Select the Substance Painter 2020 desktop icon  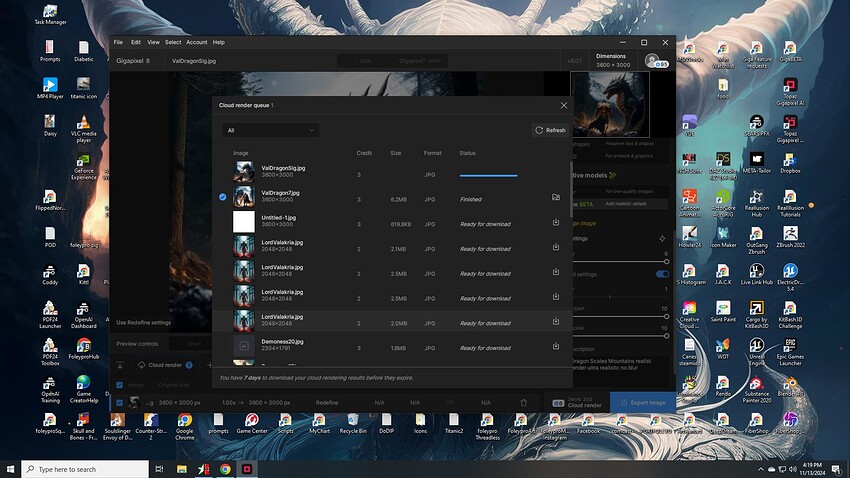tap(757, 390)
